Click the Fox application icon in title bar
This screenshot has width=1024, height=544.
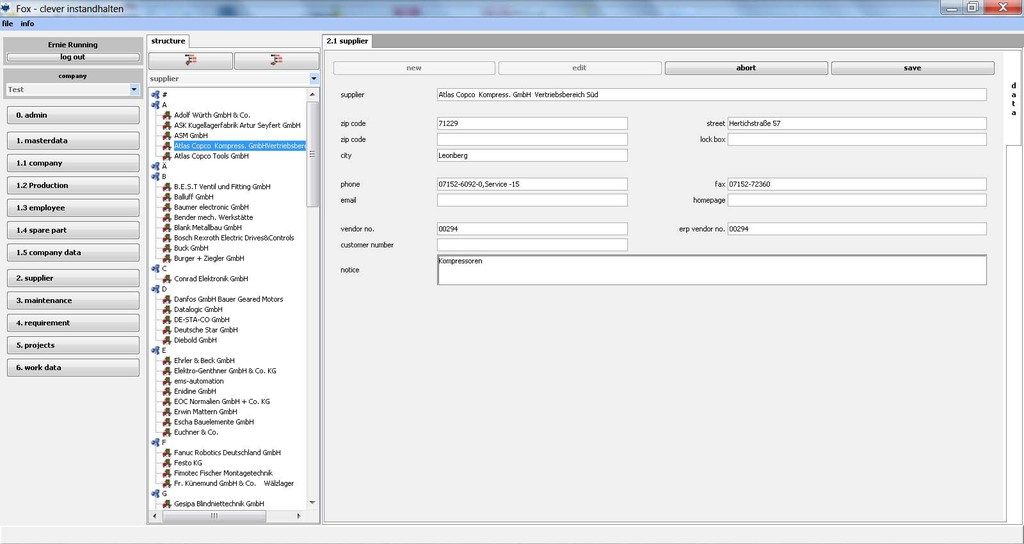point(8,7)
